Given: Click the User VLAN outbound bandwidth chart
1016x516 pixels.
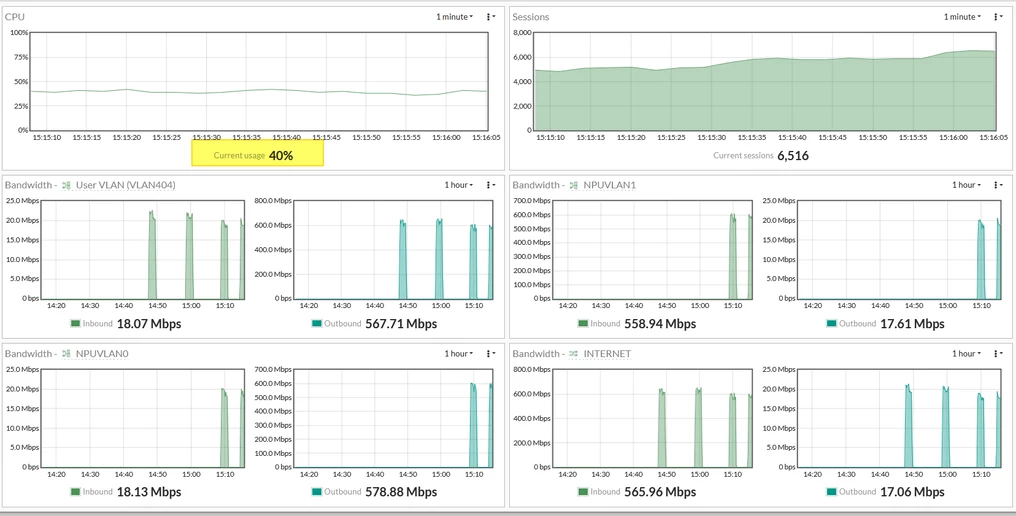Looking at the screenshot, I should tap(393, 250).
